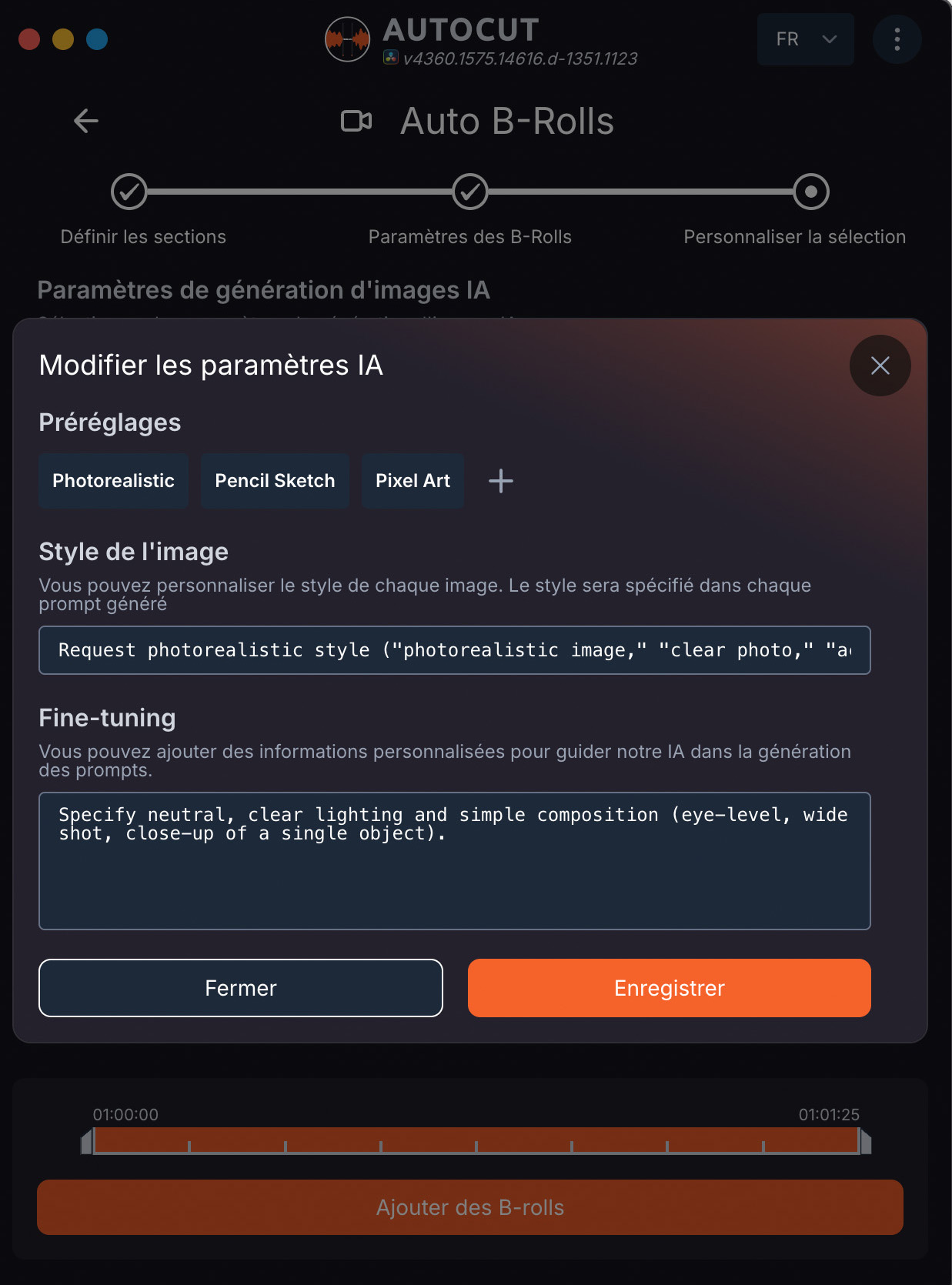Open the FR language dropdown
This screenshot has width=952, height=1285.
coord(805,39)
